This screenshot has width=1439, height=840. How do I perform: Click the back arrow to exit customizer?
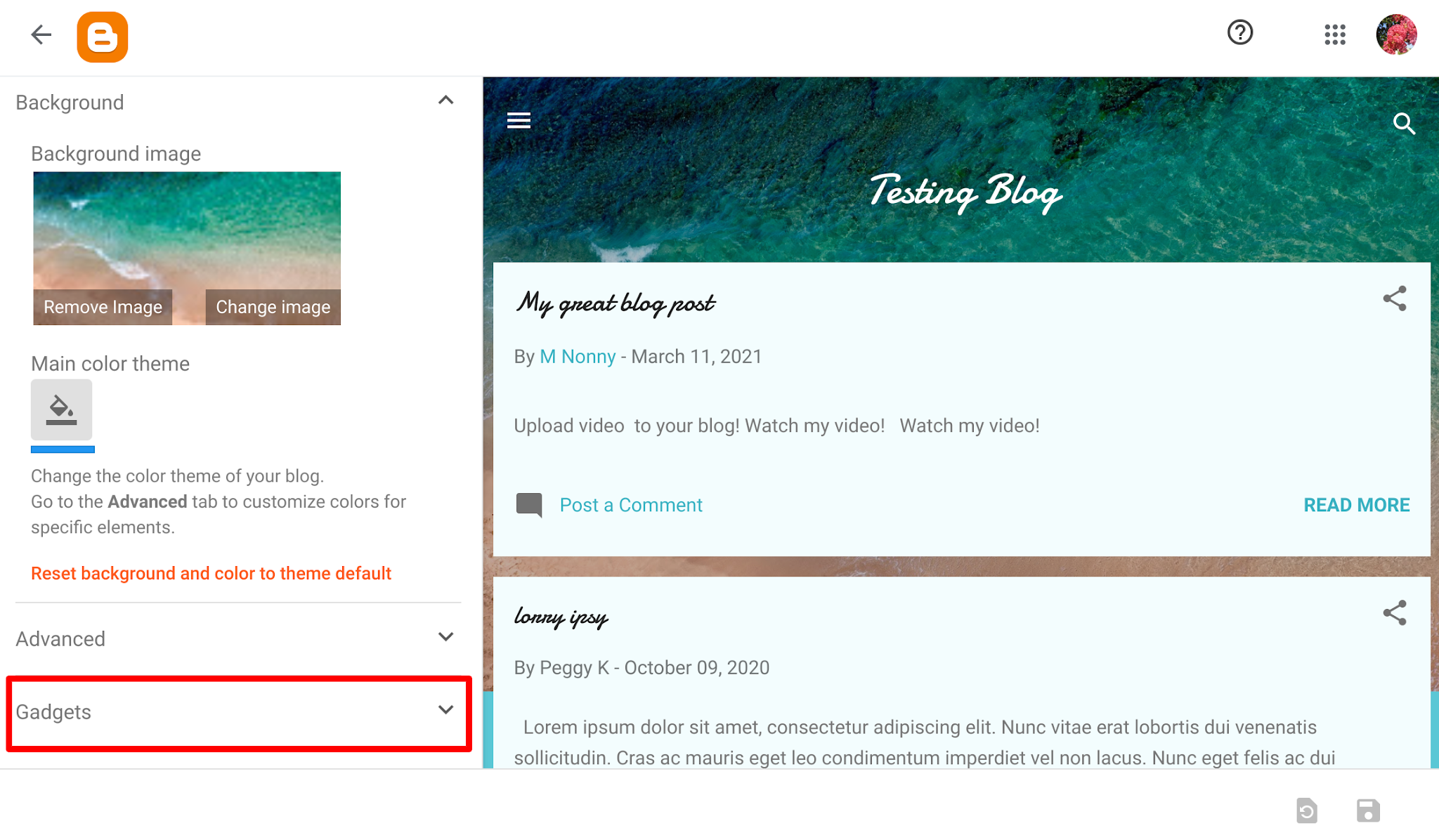pos(40,34)
